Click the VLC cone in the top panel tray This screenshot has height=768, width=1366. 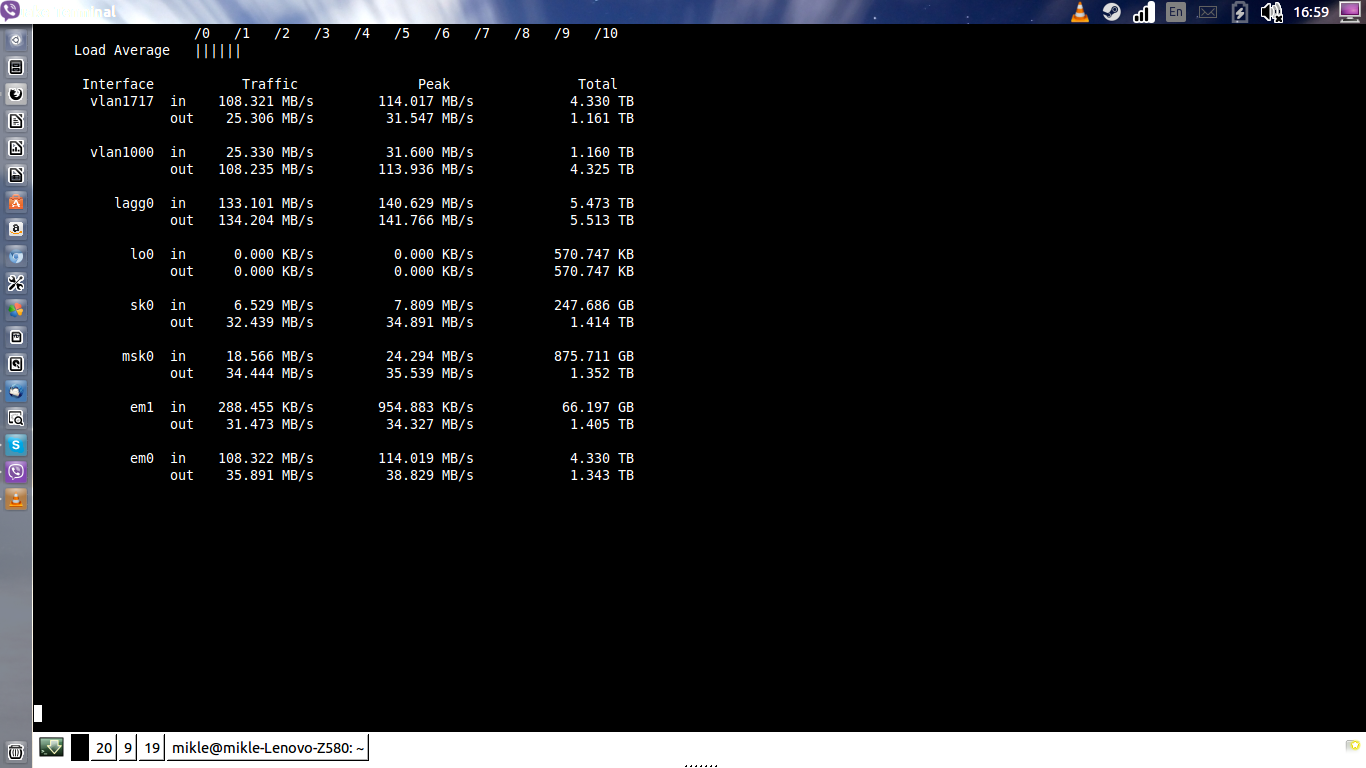pyautogui.click(x=1080, y=12)
